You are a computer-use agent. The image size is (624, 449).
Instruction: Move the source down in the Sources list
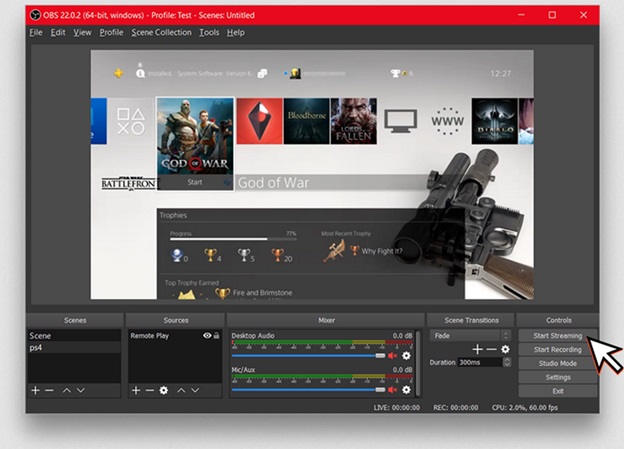click(x=195, y=390)
